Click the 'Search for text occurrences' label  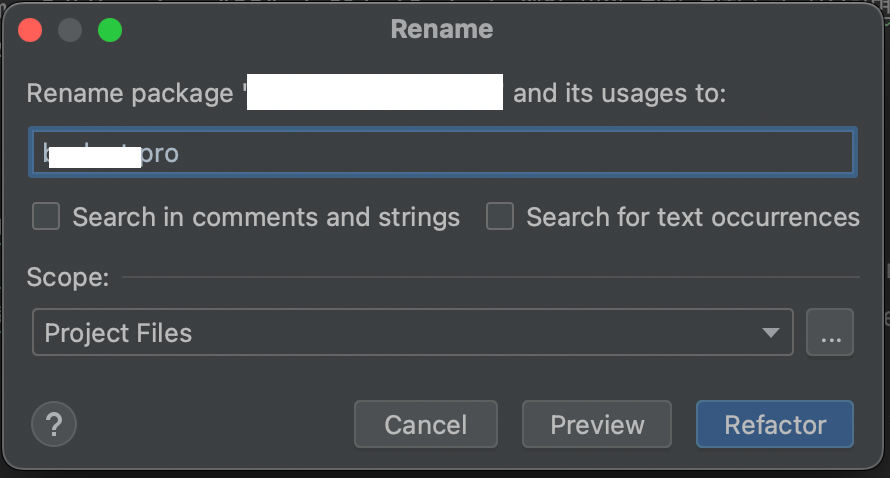click(x=692, y=217)
